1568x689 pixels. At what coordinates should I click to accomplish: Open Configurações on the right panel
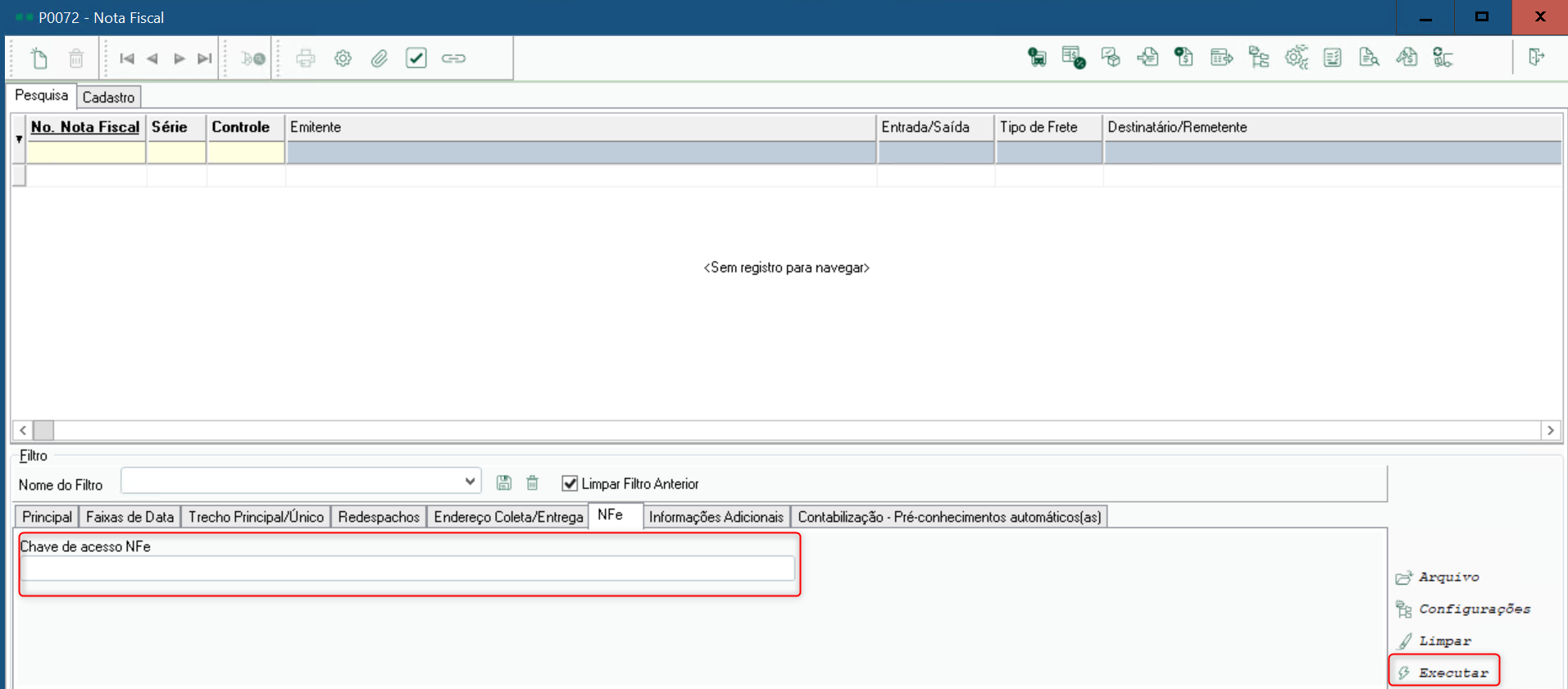pos(1463,609)
